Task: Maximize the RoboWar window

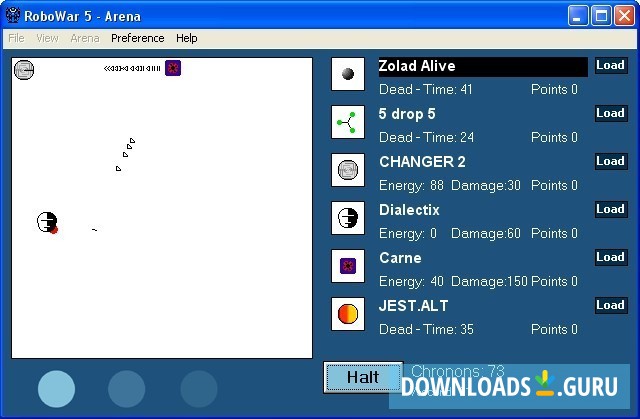Action: (x=601, y=16)
